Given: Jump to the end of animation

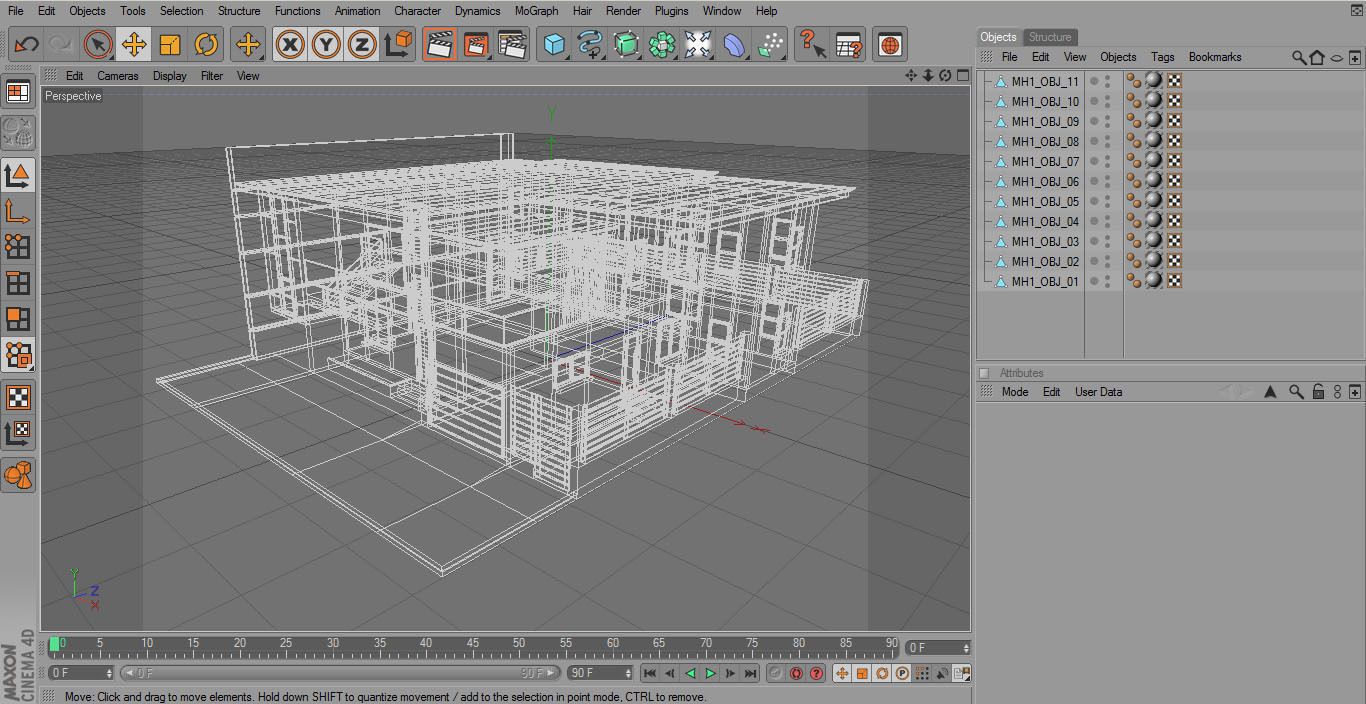Looking at the screenshot, I should pos(750,673).
